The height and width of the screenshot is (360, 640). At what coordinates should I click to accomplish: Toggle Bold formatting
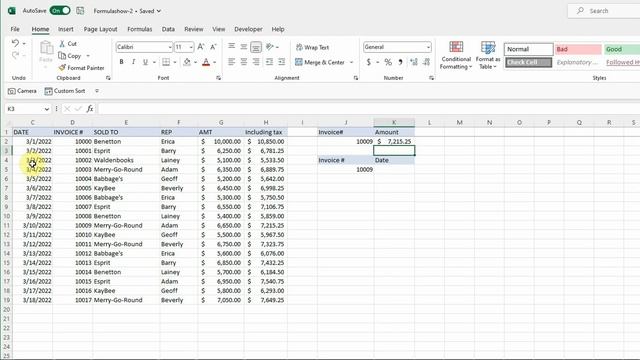121,62
